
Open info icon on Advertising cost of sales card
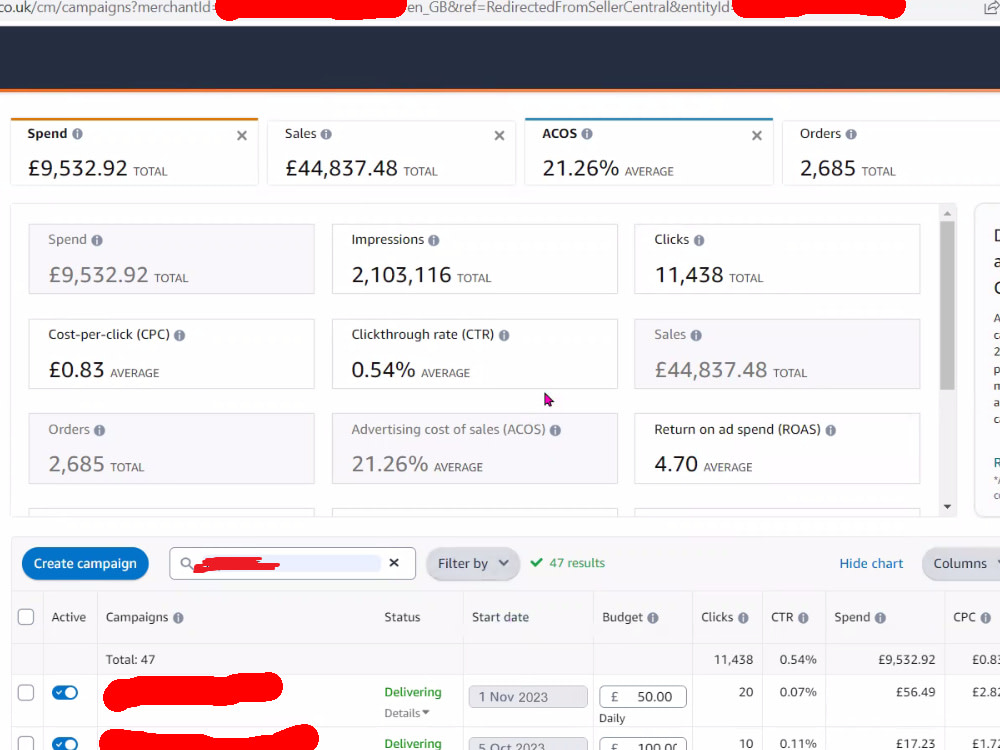(x=555, y=430)
